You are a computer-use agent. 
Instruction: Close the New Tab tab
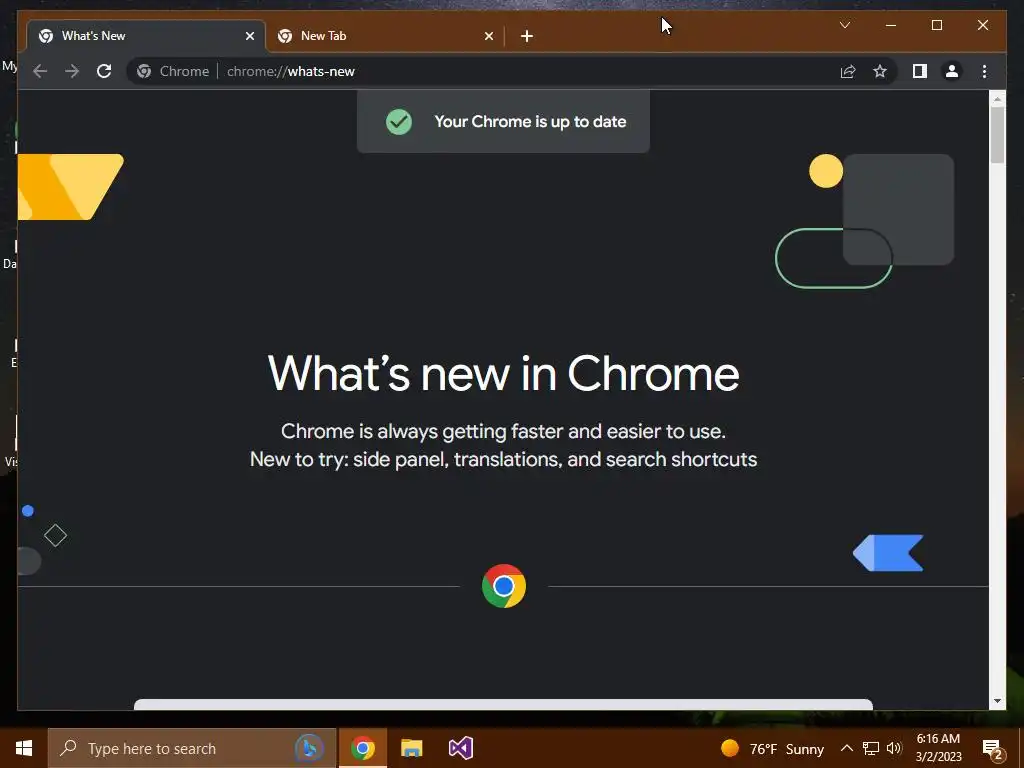488,36
